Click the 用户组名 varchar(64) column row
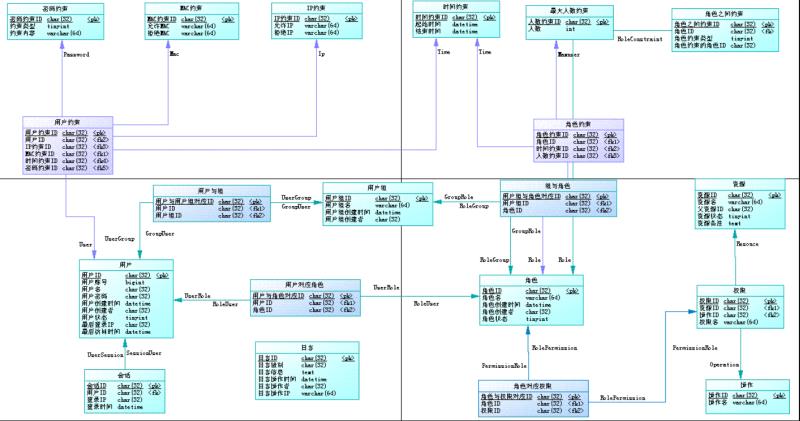The width and height of the screenshot is (800, 421). (x=378, y=205)
